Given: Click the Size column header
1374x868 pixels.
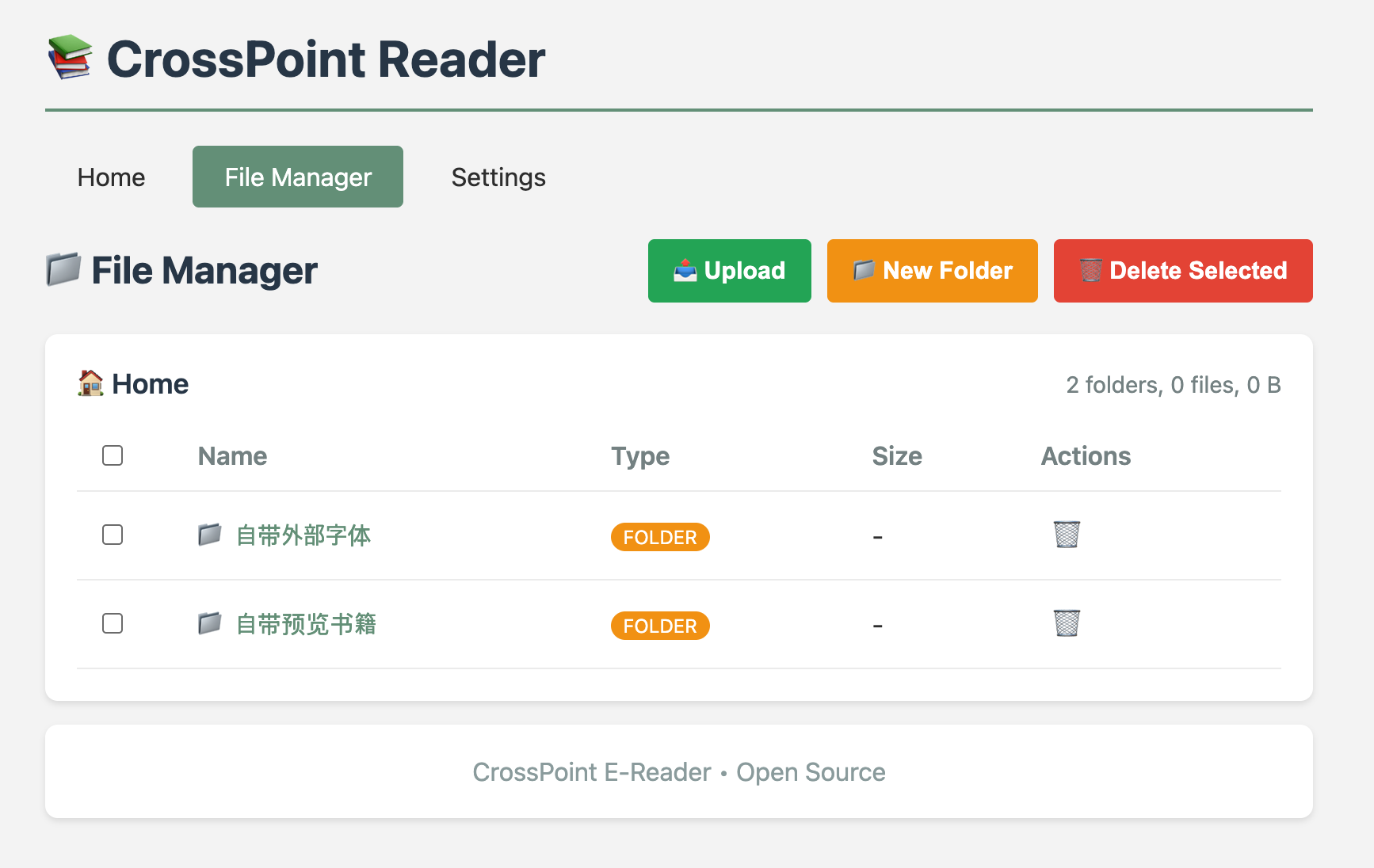Looking at the screenshot, I should (897, 456).
